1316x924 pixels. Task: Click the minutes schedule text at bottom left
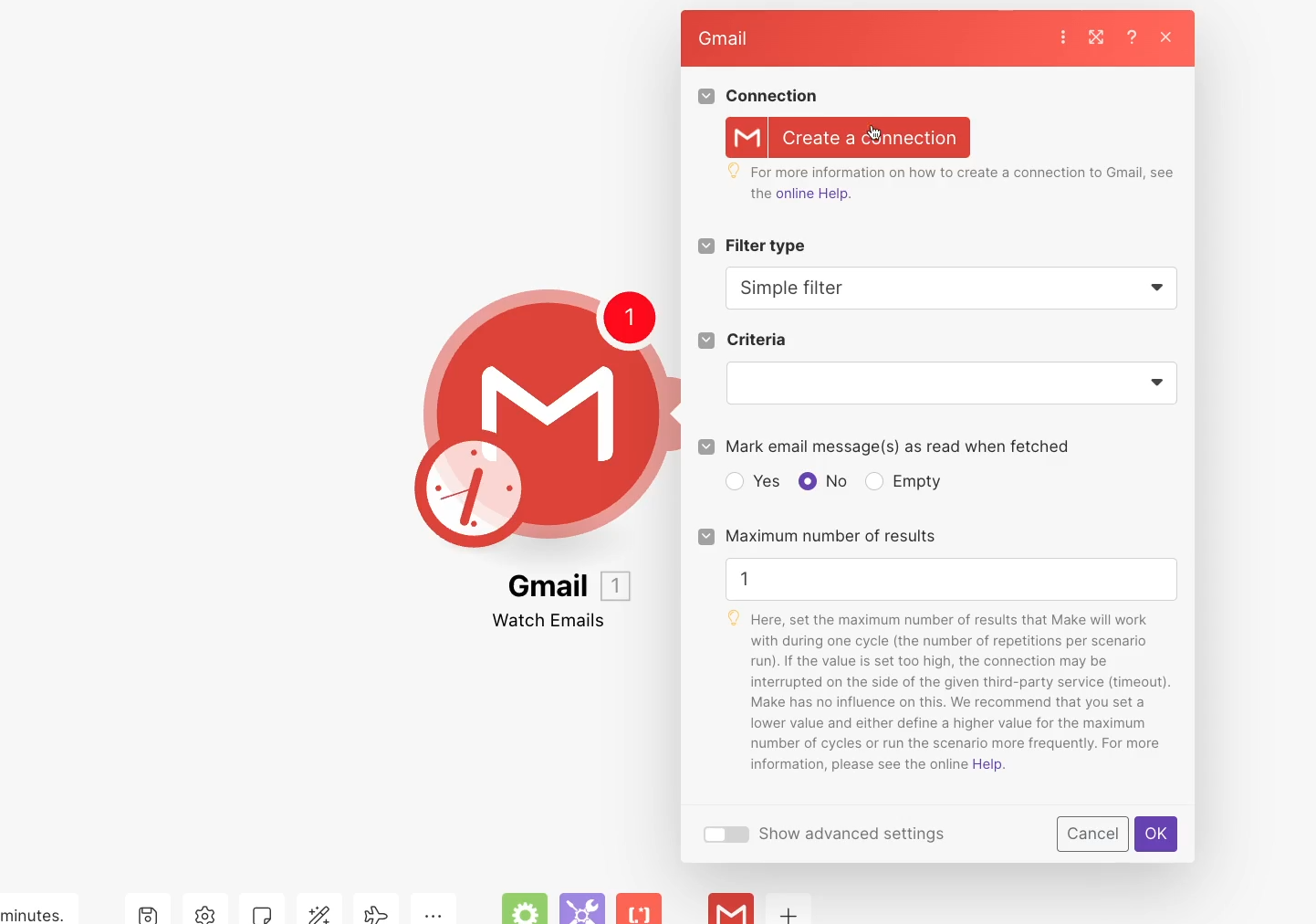click(x=32, y=915)
